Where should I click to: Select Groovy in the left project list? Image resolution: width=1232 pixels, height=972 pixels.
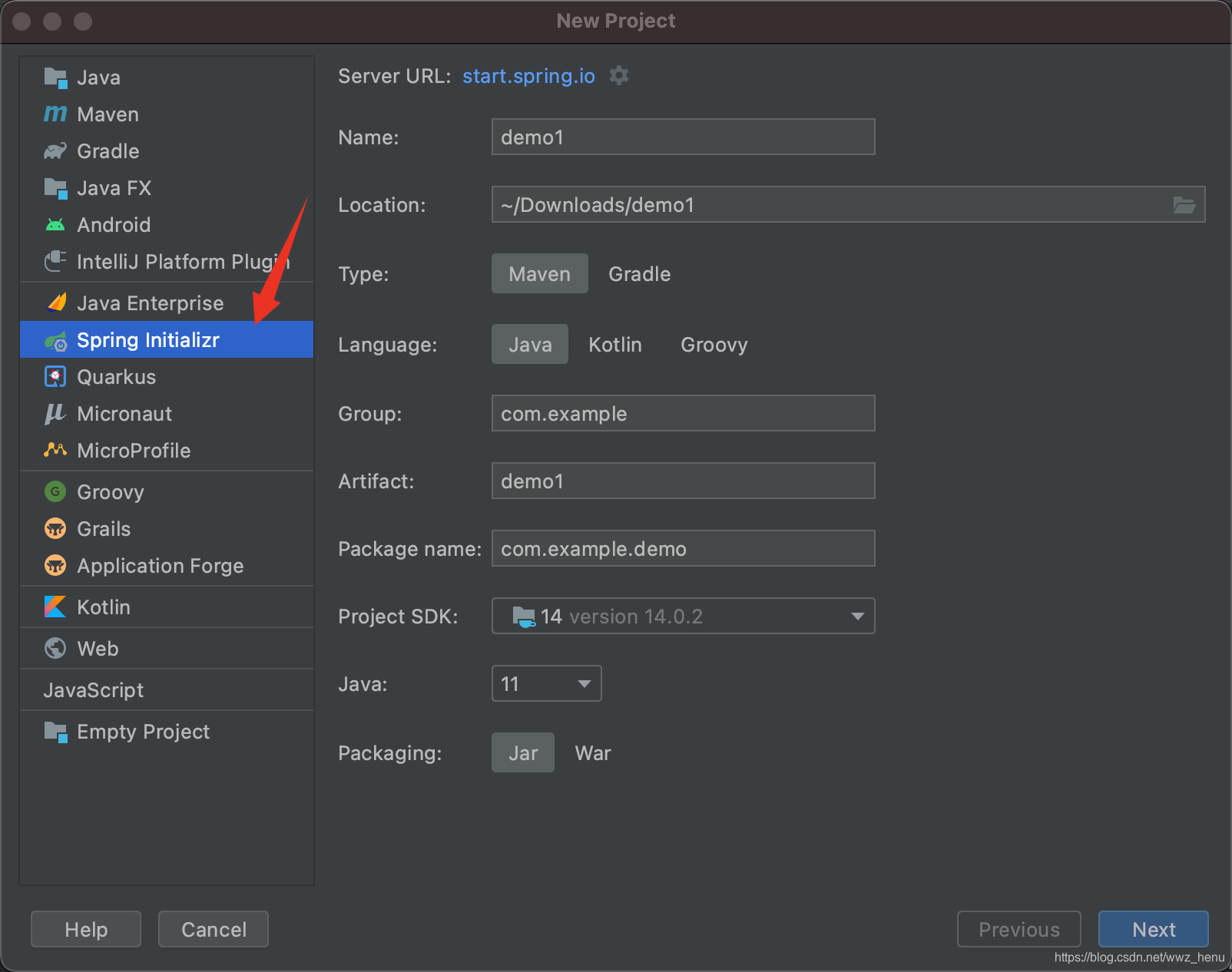click(x=167, y=492)
